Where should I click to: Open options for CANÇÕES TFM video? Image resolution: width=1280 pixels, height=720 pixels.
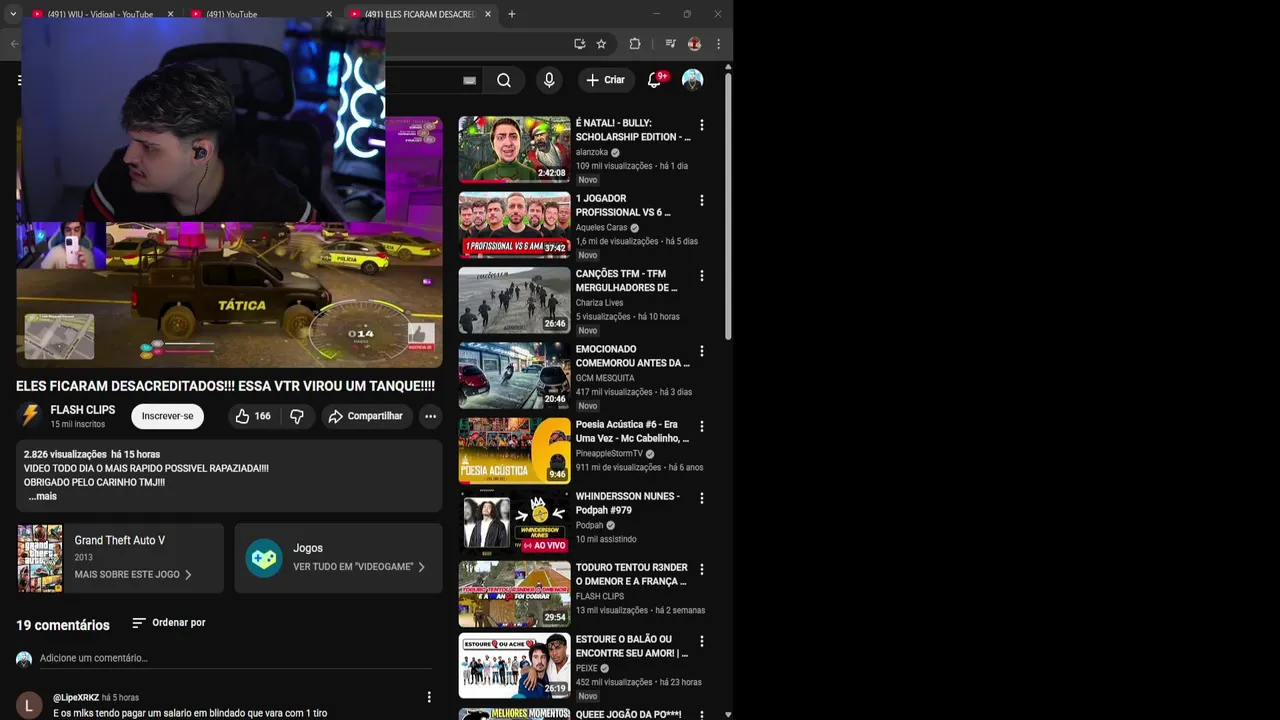[701, 275]
